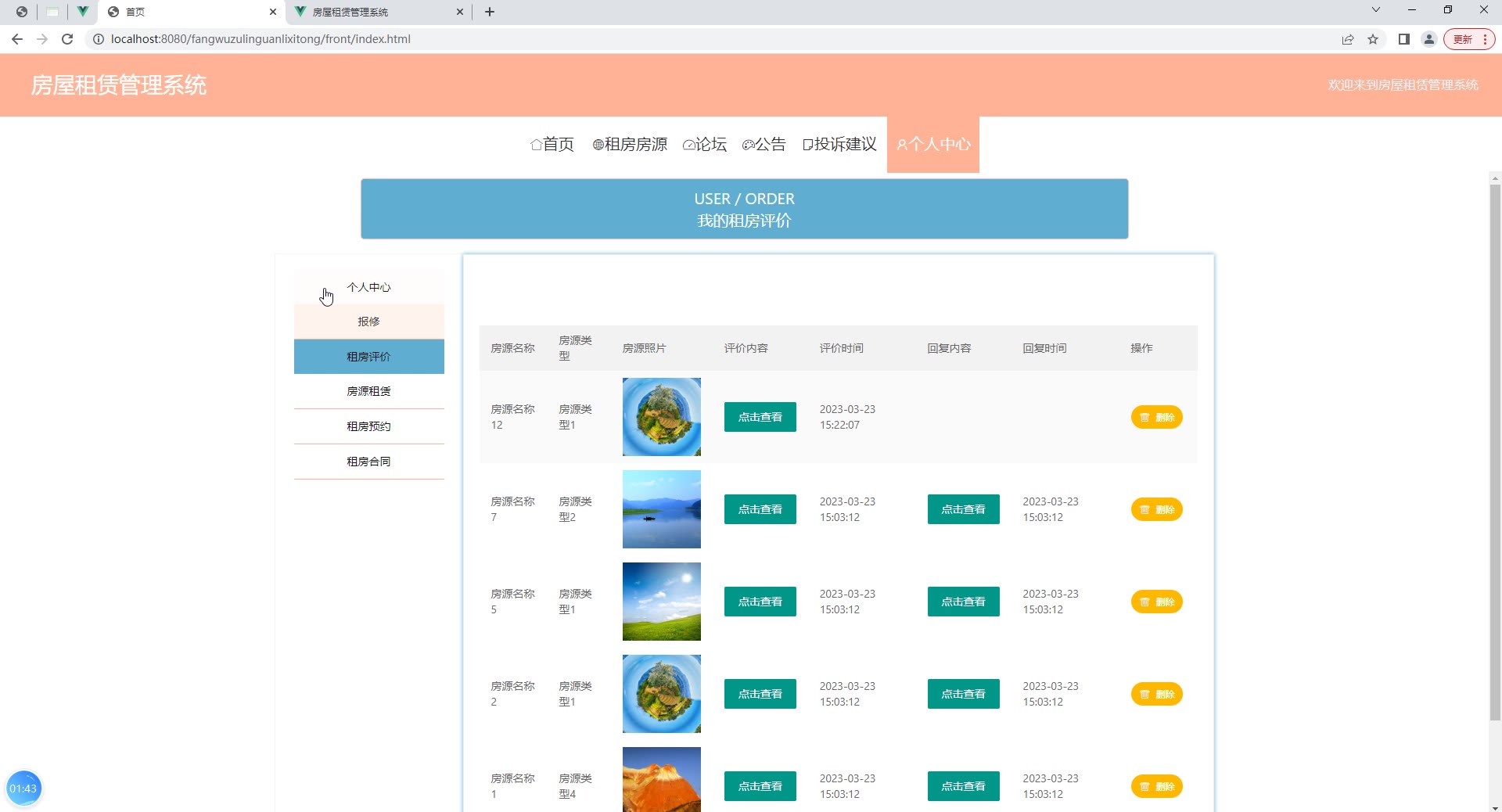Open 房源租赁 in the left sidebar

(x=368, y=391)
